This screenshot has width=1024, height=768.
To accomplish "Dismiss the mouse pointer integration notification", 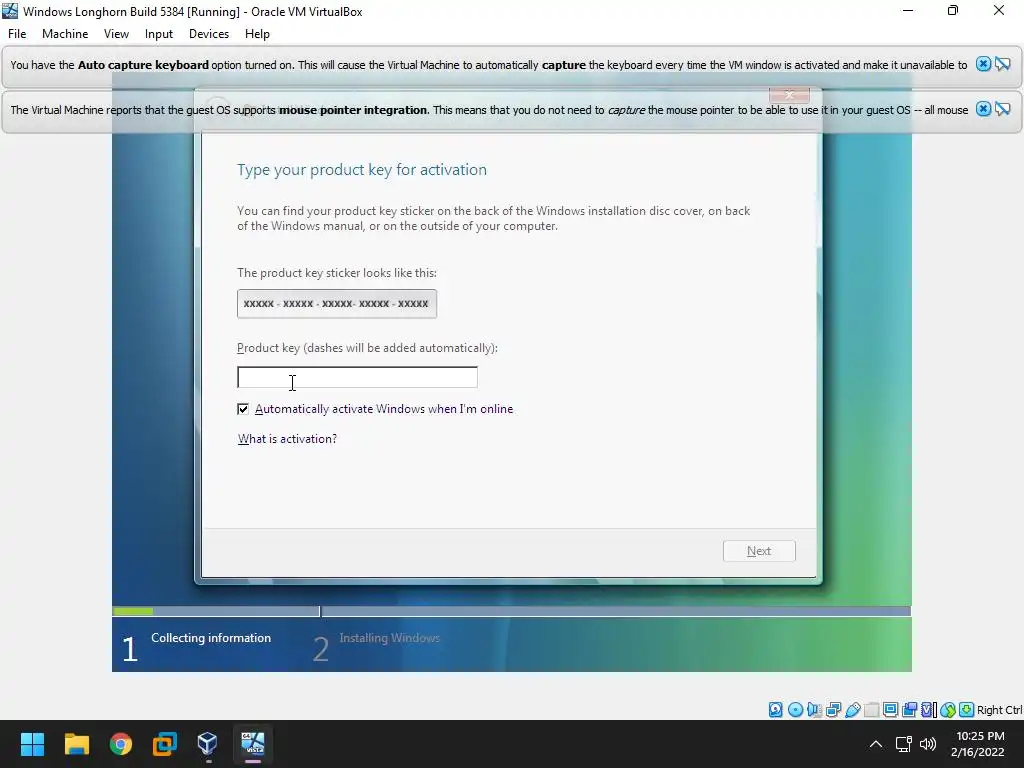I will point(983,109).
